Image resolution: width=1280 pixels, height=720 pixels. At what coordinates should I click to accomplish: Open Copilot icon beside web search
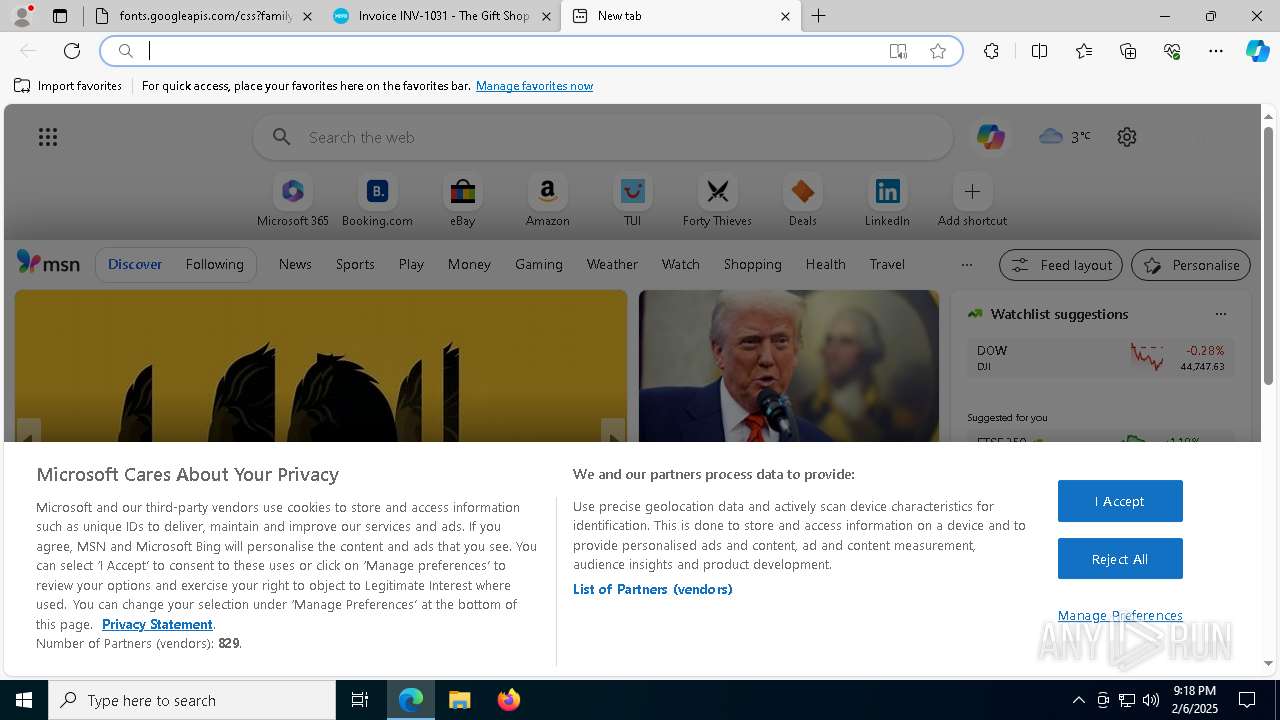click(991, 137)
